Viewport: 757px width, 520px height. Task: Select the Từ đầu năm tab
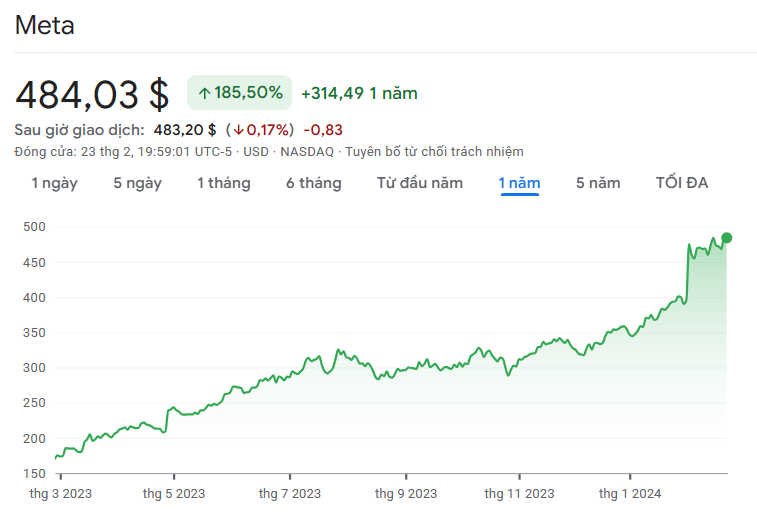pyautogui.click(x=419, y=183)
